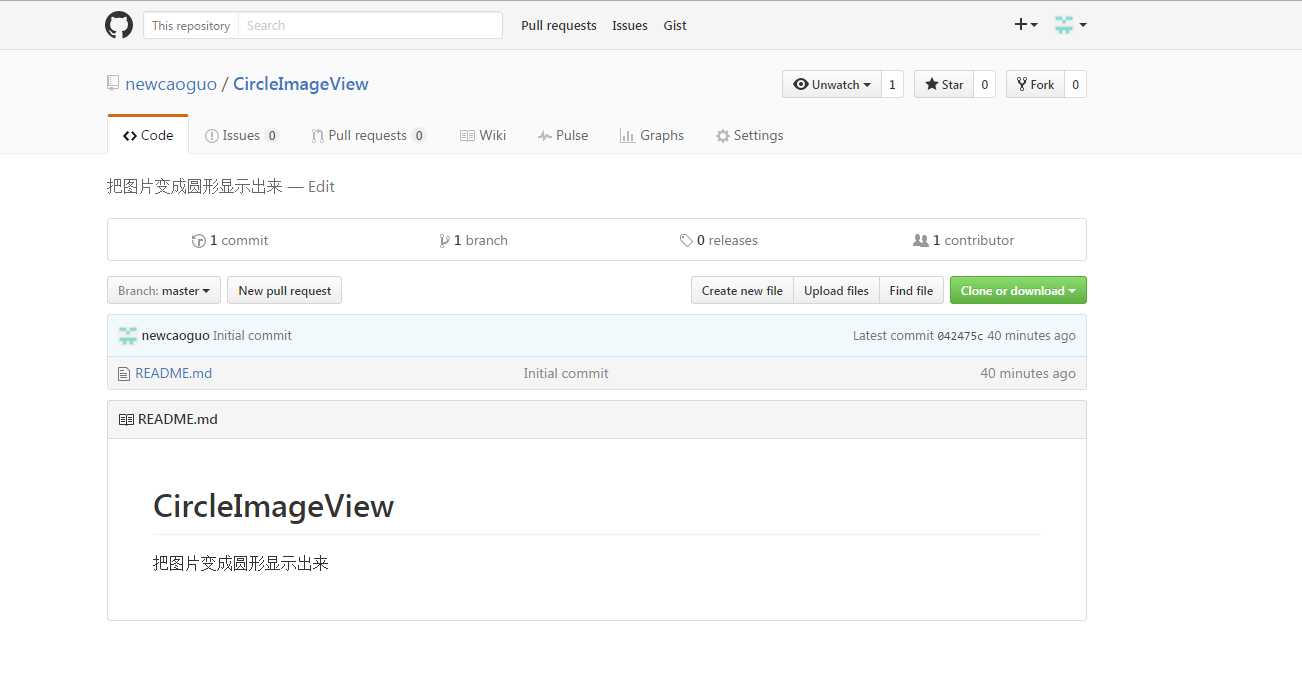The height and width of the screenshot is (678, 1302).
Task: Switch to the Pull requests repository tab
Action: click(x=368, y=135)
